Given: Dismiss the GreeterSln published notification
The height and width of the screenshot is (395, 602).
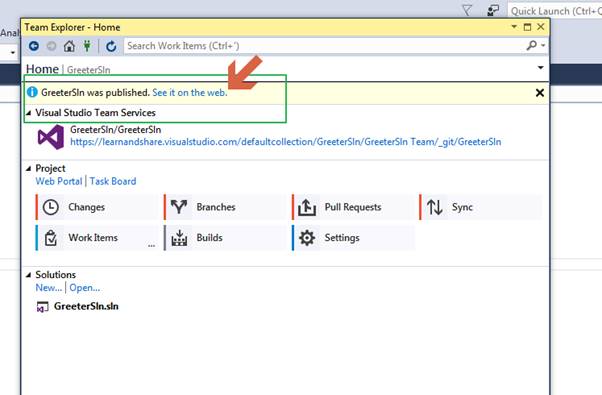Looking at the screenshot, I should (540, 93).
